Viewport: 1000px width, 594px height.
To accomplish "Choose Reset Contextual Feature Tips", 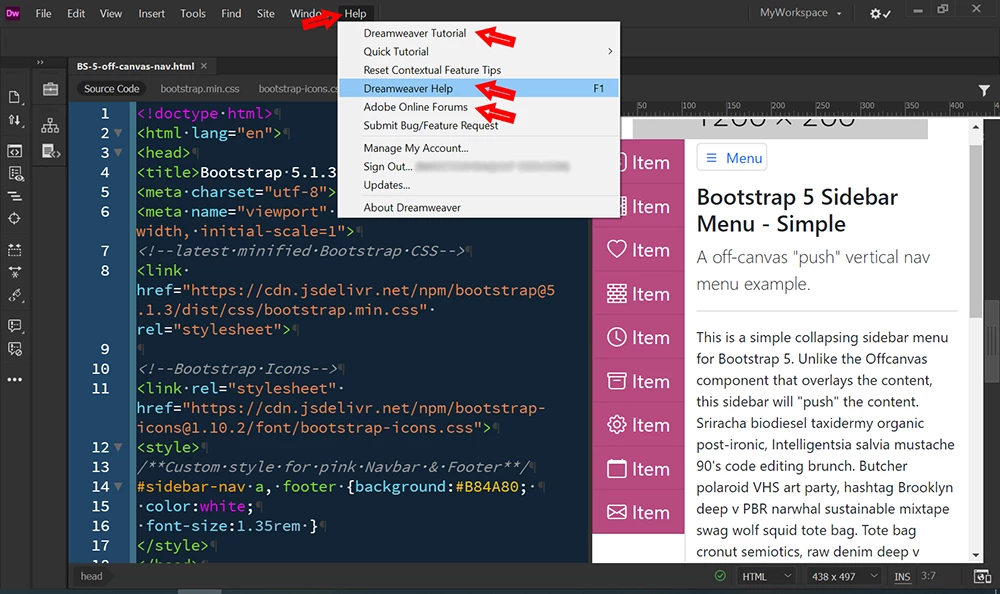I will (478, 70).
